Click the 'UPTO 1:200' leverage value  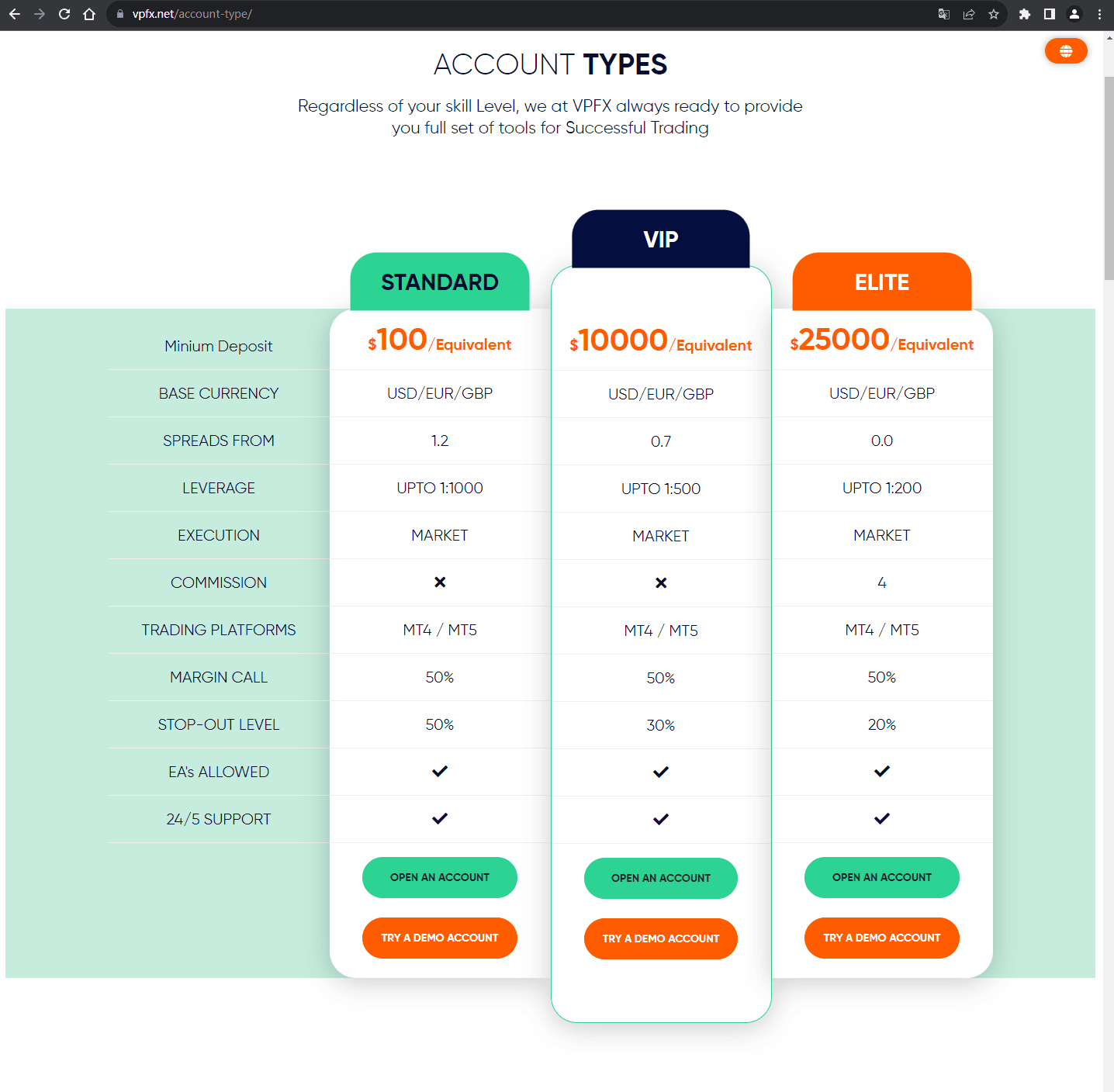(x=882, y=488)
